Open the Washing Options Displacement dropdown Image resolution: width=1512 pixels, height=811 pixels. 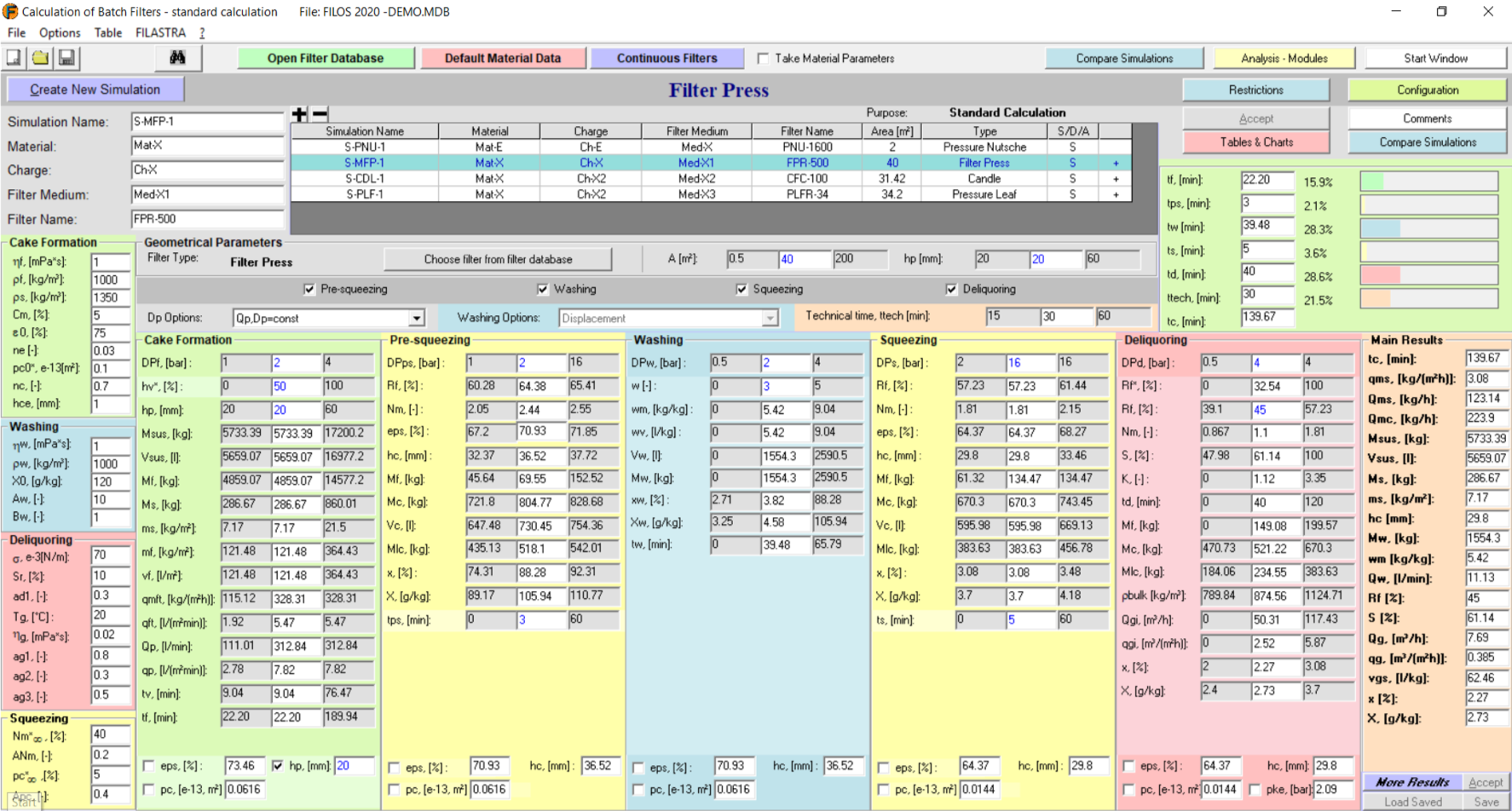(x=770, y=319)
